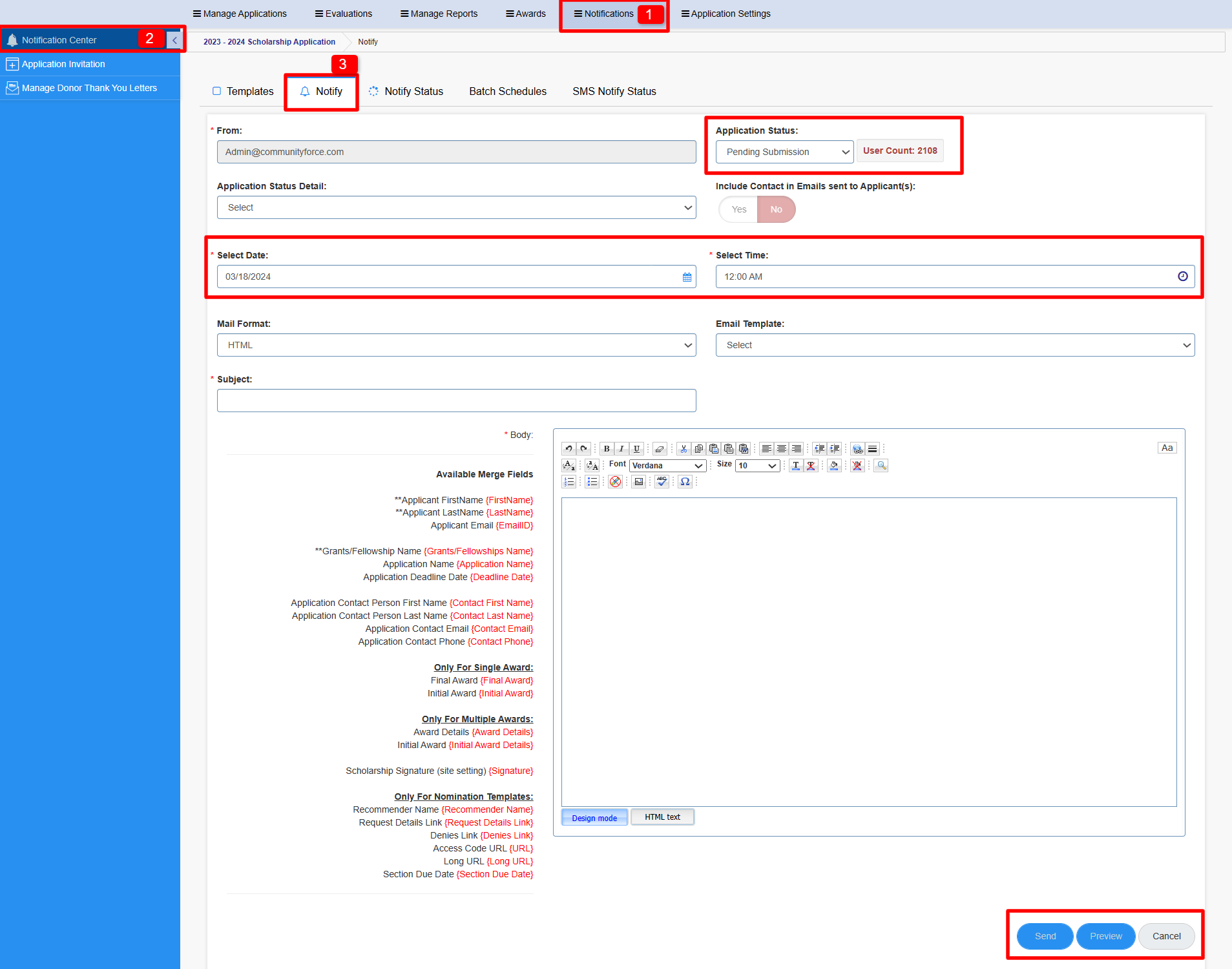Image resolution: width=1232 pixels, height=969 pixels.
Task: Switch to the Batch Schedules tab
Action: click(x=507, y=91)
